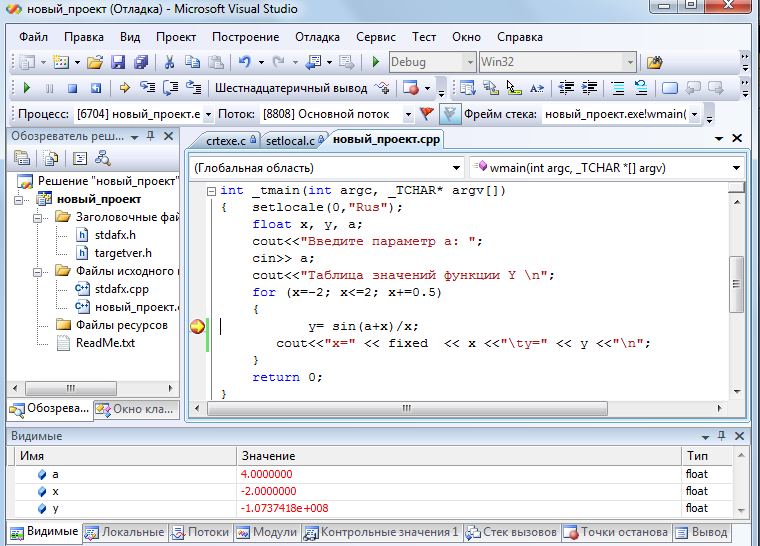Toggle the breakpoint marker in the code margin
760x546 pixels.
click(197, 326)
